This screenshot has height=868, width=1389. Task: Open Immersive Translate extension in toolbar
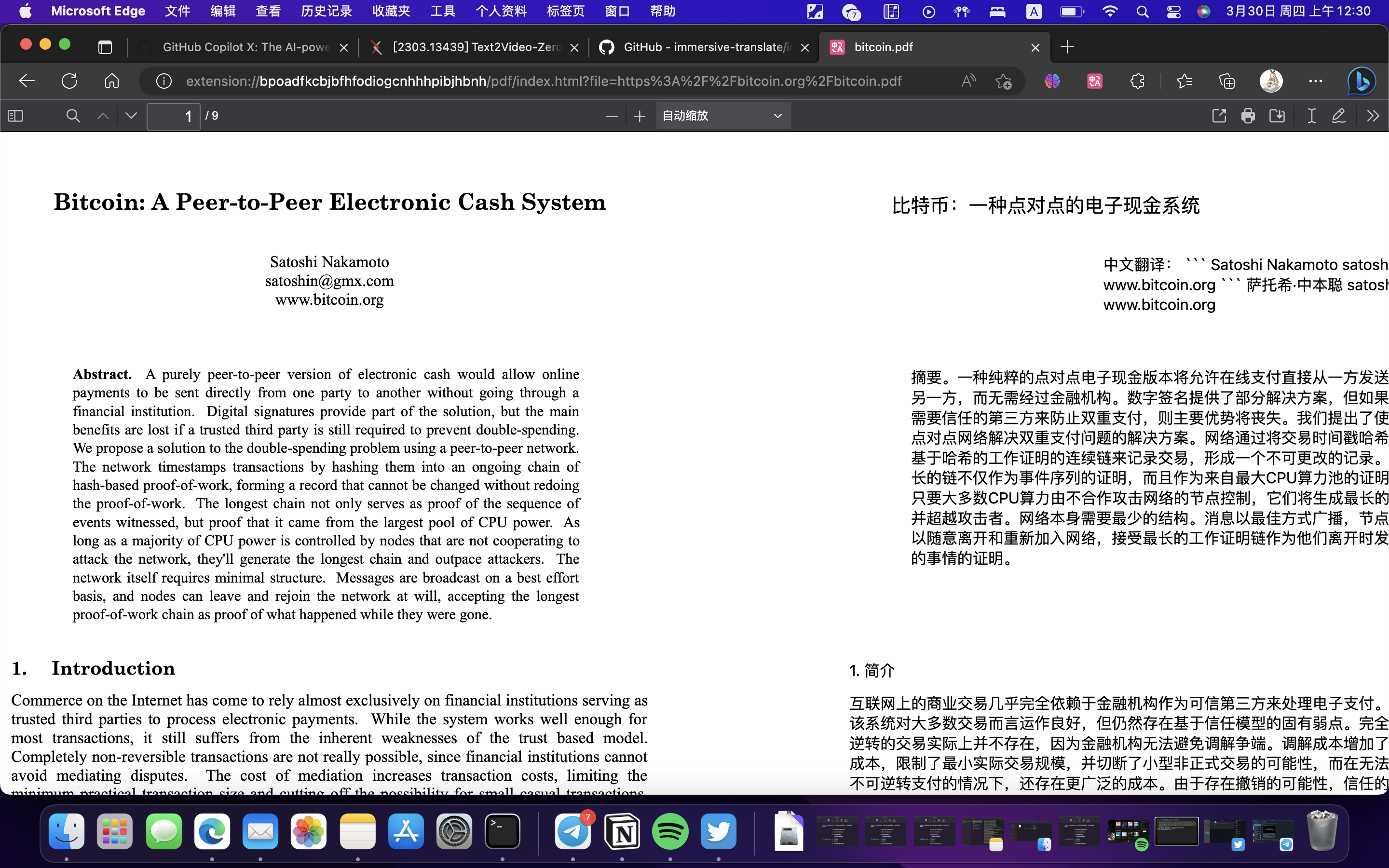point(1094,81)
